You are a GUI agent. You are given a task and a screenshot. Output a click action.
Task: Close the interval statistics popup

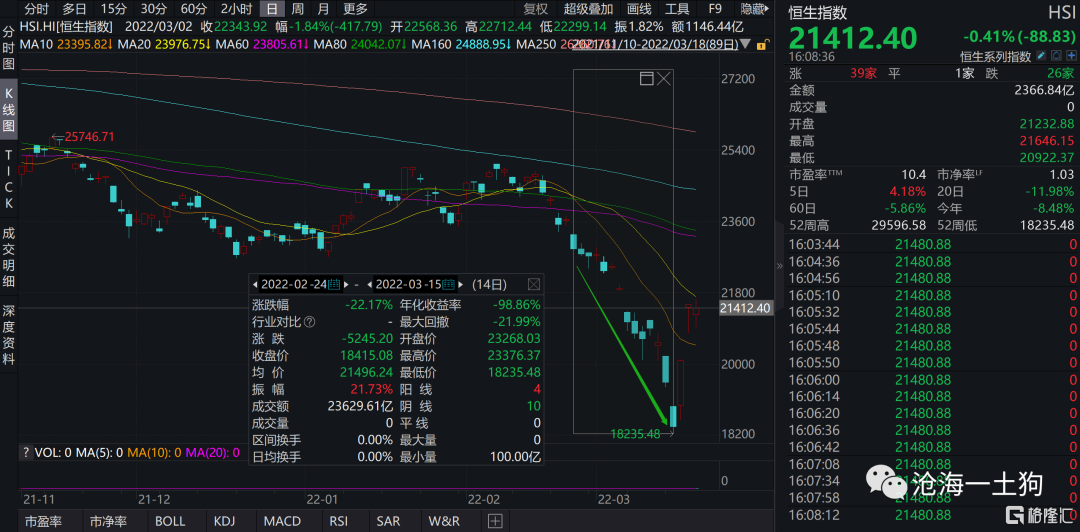533,284
